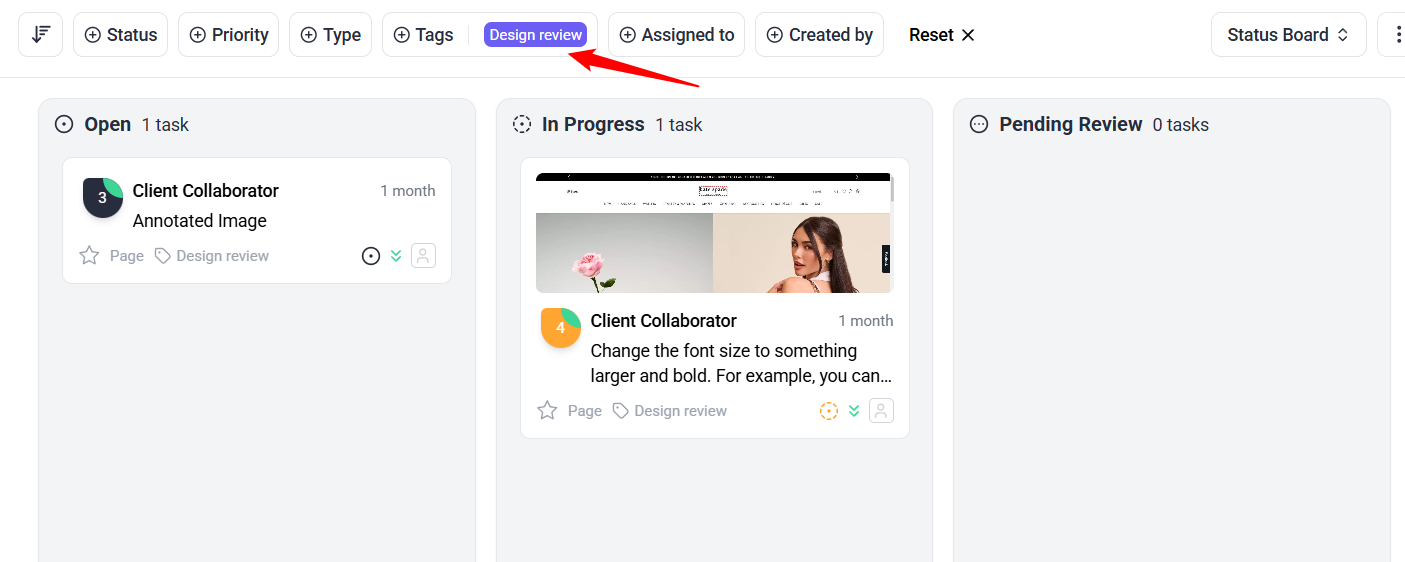
Task: Star the font size change task
Action: pos(547,411)
